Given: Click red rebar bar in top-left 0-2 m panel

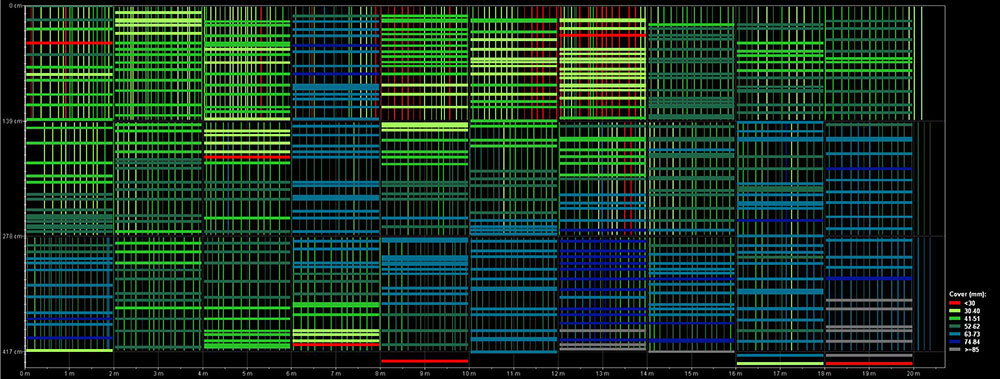Looking at the screenshot, I should tap(69, 43).
